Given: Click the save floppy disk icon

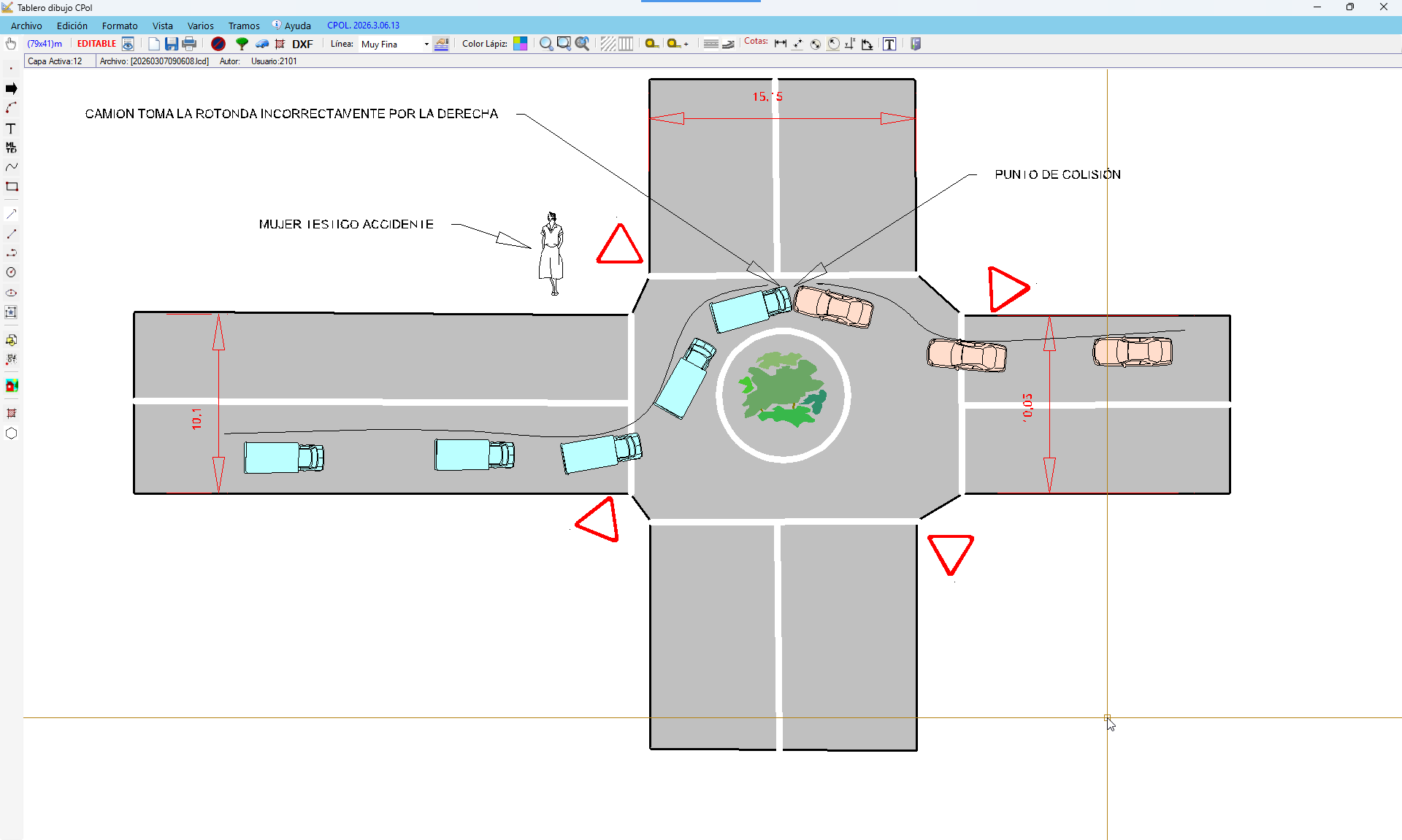Looking at the screenshot, I should click(x=172, y=44).
